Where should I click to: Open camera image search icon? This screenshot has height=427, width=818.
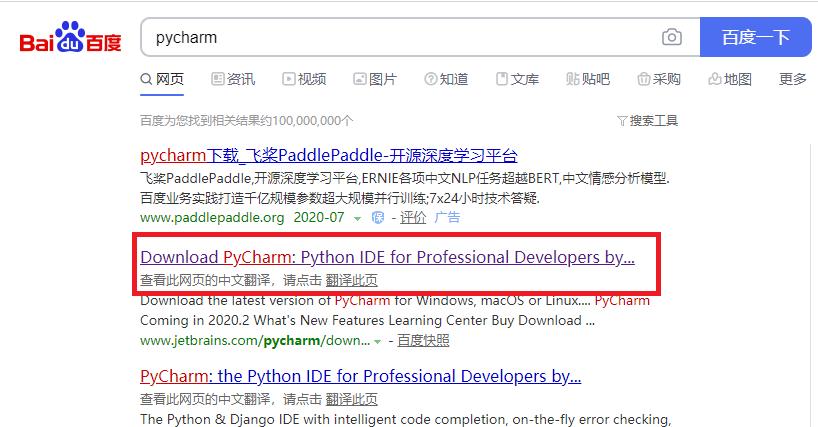[671, 37]
